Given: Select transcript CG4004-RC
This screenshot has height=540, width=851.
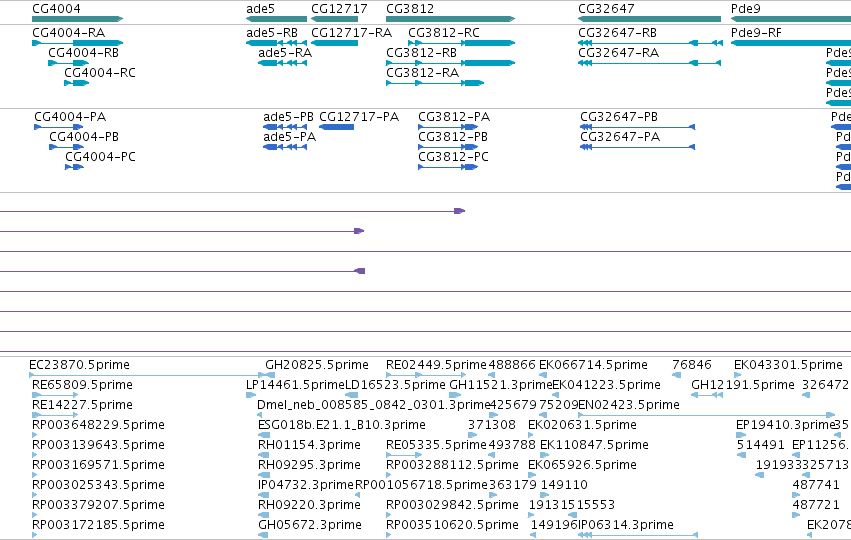Looking at the screenshot, I should coord(100,73).
